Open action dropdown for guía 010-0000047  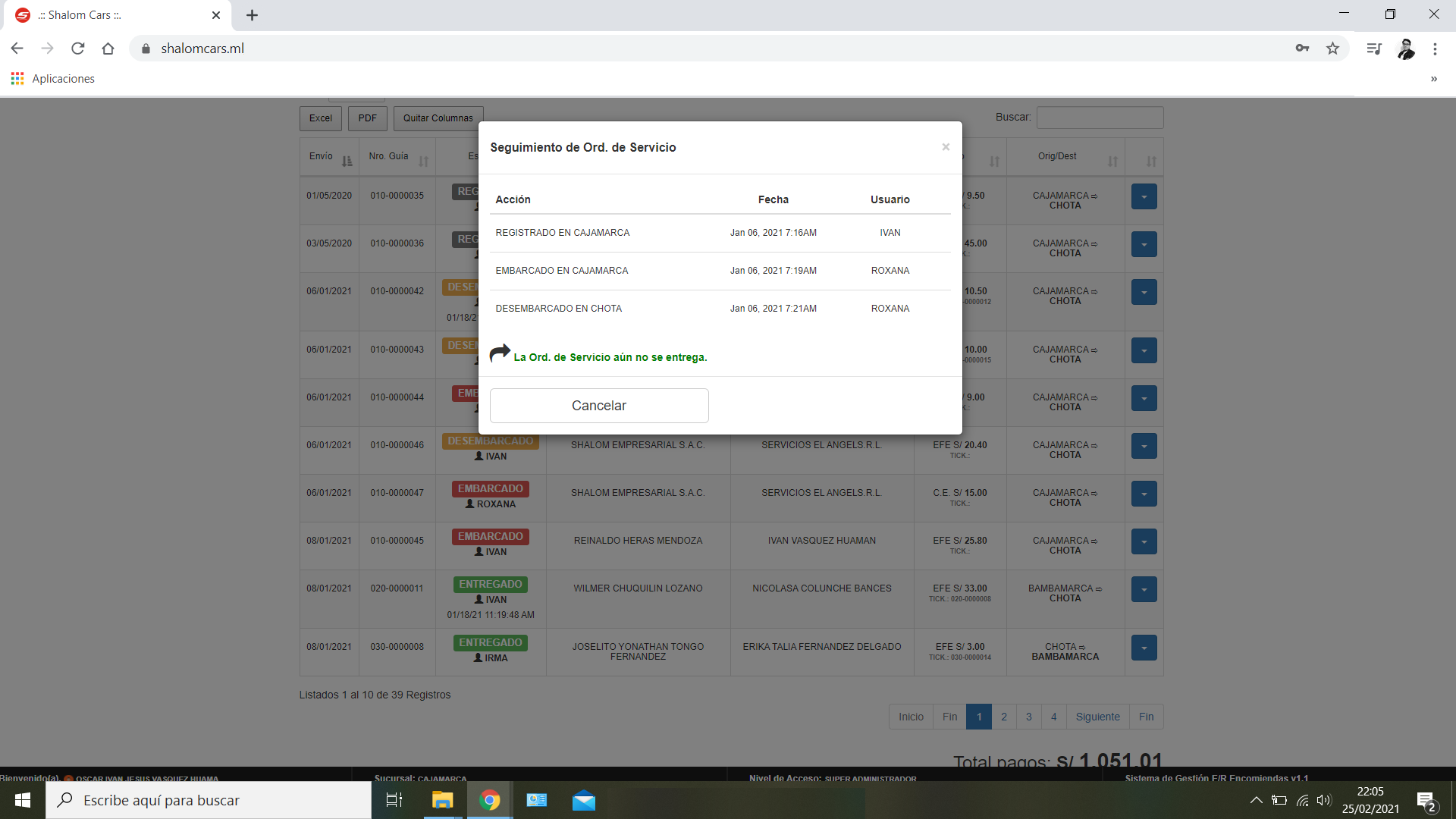1144,494
